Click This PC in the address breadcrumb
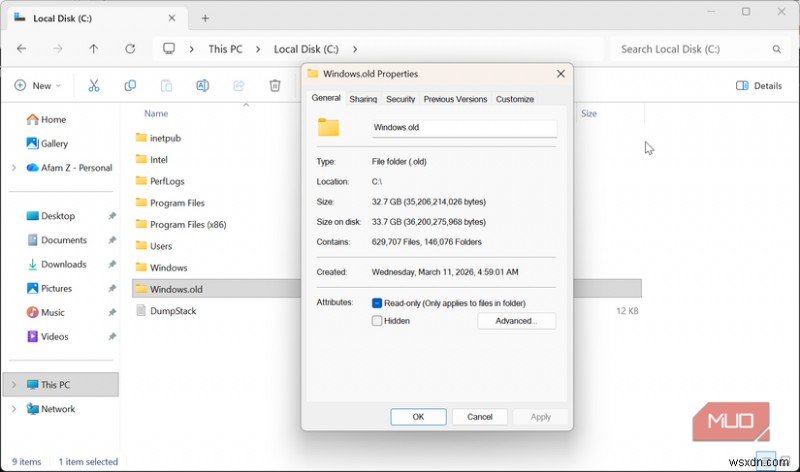 pyautogui.click(x=225, y=49)
